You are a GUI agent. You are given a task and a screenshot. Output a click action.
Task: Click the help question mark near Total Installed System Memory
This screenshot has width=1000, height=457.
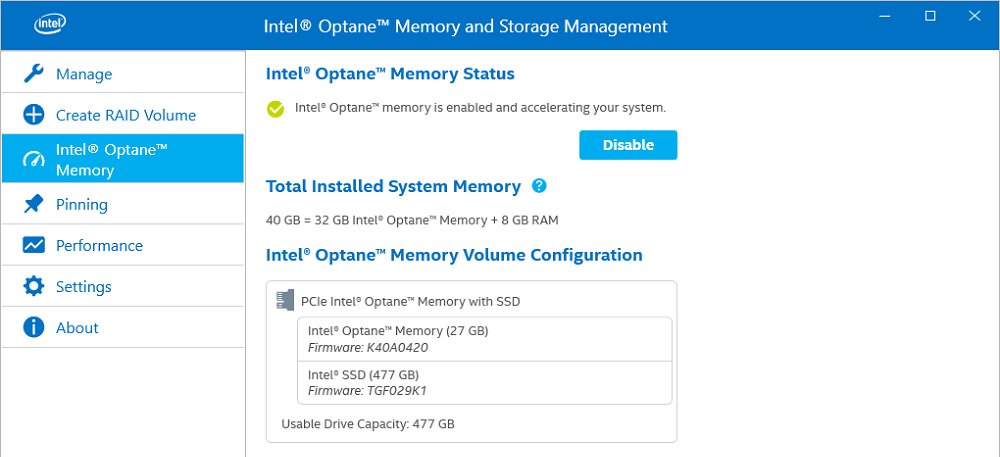coord(539,186)
